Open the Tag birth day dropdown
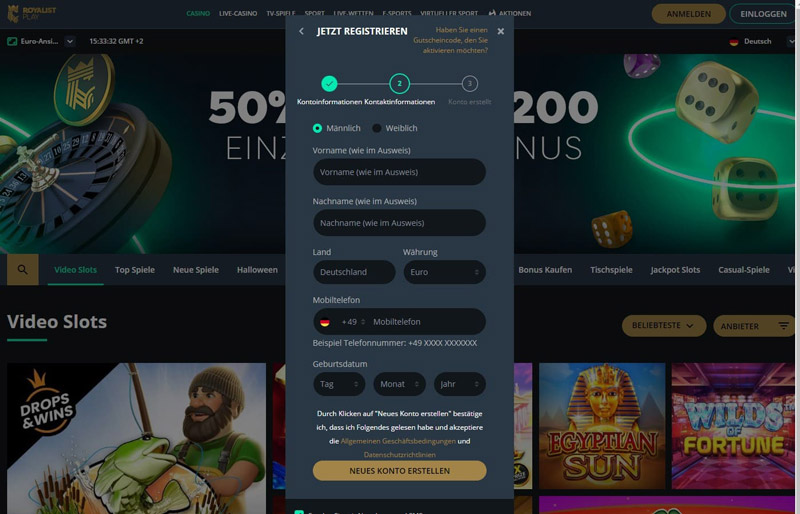800x514 pixels. [x=339, y=384]
